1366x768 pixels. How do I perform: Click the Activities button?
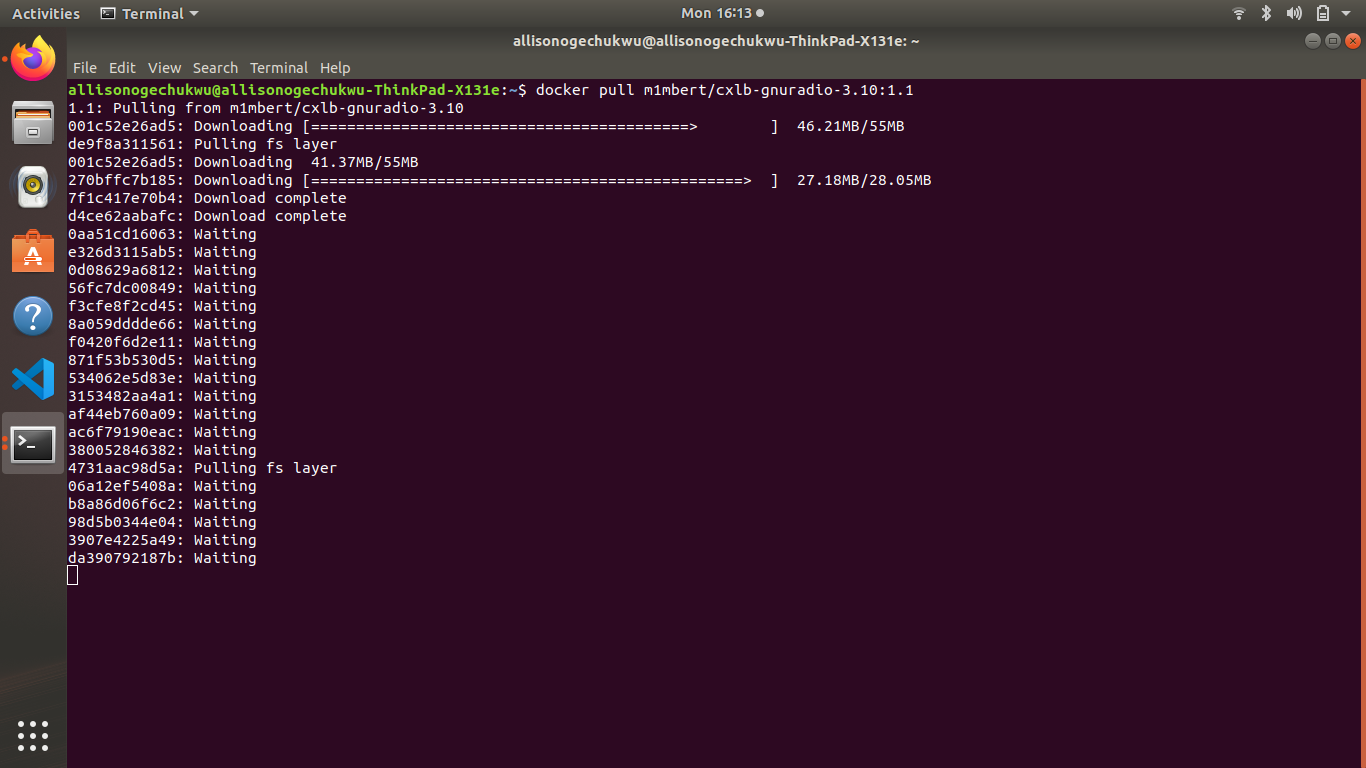click(46, 13)
